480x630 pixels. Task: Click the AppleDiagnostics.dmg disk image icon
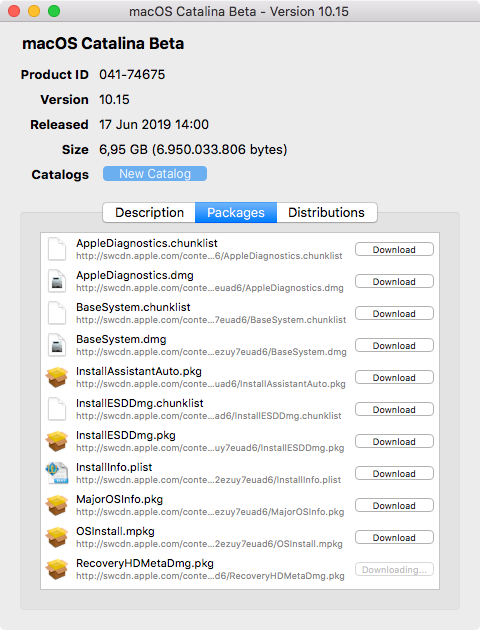[57, 281]
